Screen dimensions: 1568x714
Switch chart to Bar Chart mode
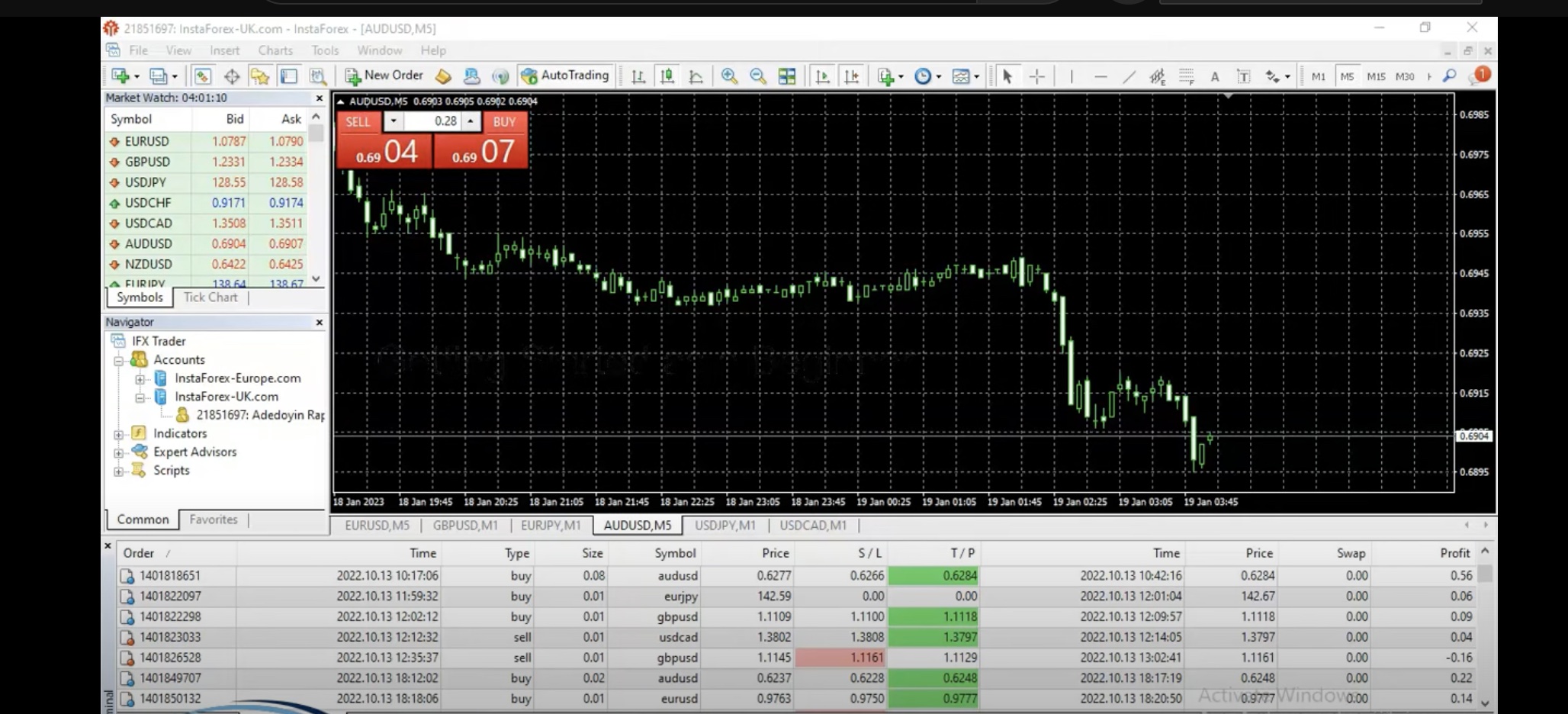638,76
